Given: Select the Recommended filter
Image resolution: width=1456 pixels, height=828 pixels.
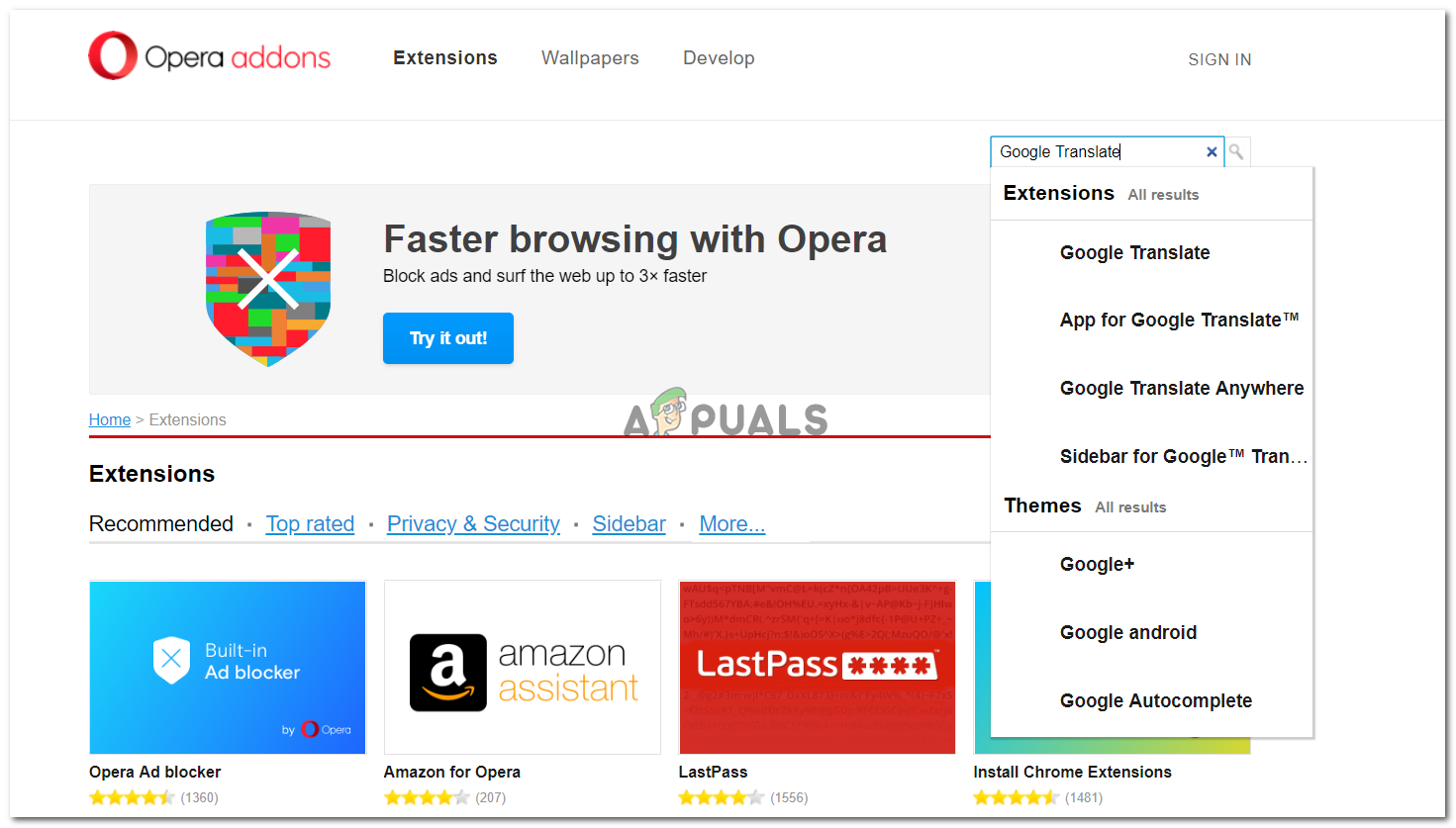Looking at the screenshot, I should click(x=161, y=523).
